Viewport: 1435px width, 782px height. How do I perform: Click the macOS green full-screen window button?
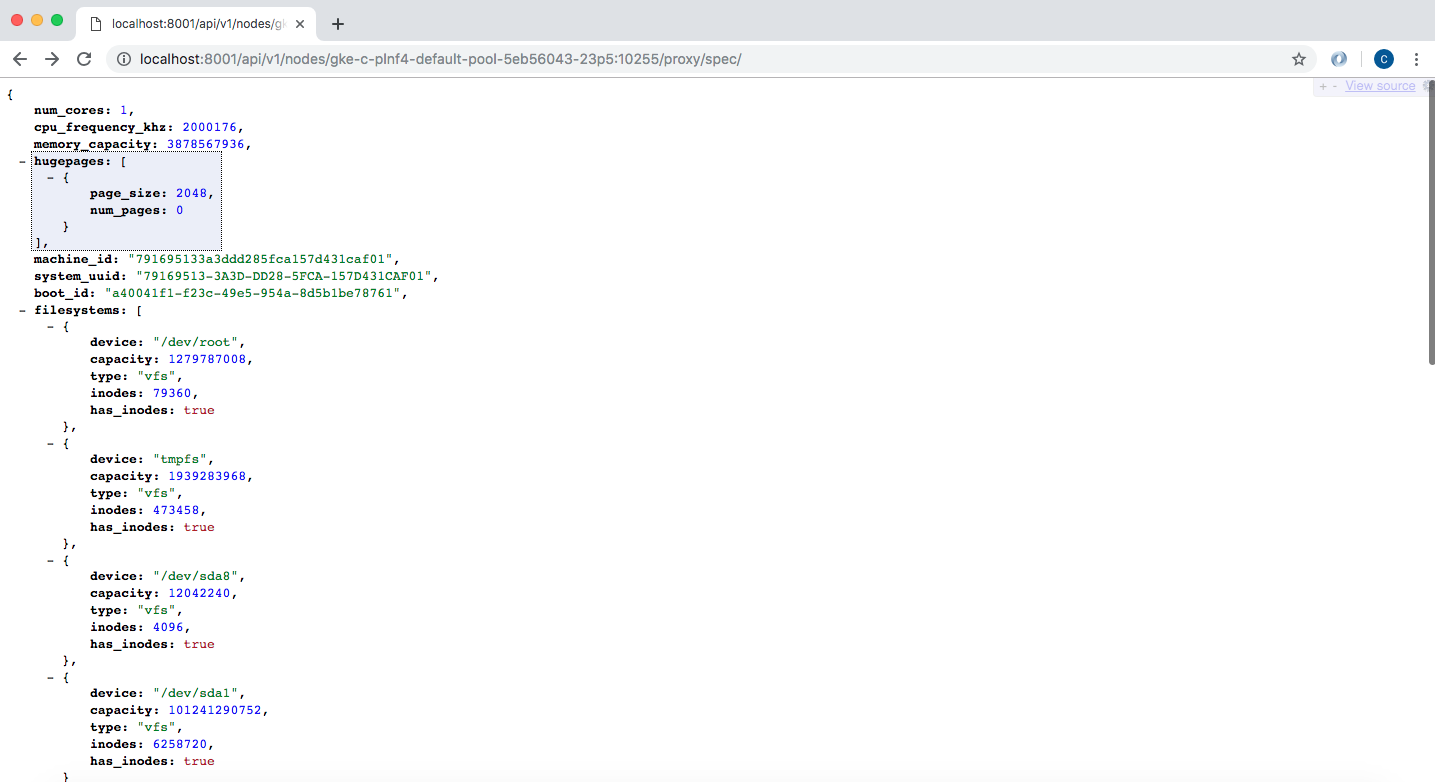[x=57, y=20]
